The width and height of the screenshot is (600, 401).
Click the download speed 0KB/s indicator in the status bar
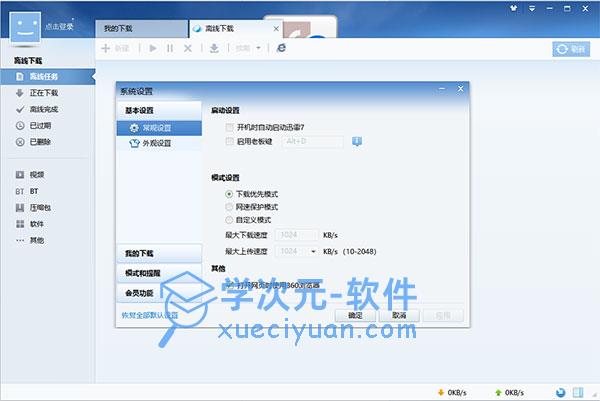point(452,393)
